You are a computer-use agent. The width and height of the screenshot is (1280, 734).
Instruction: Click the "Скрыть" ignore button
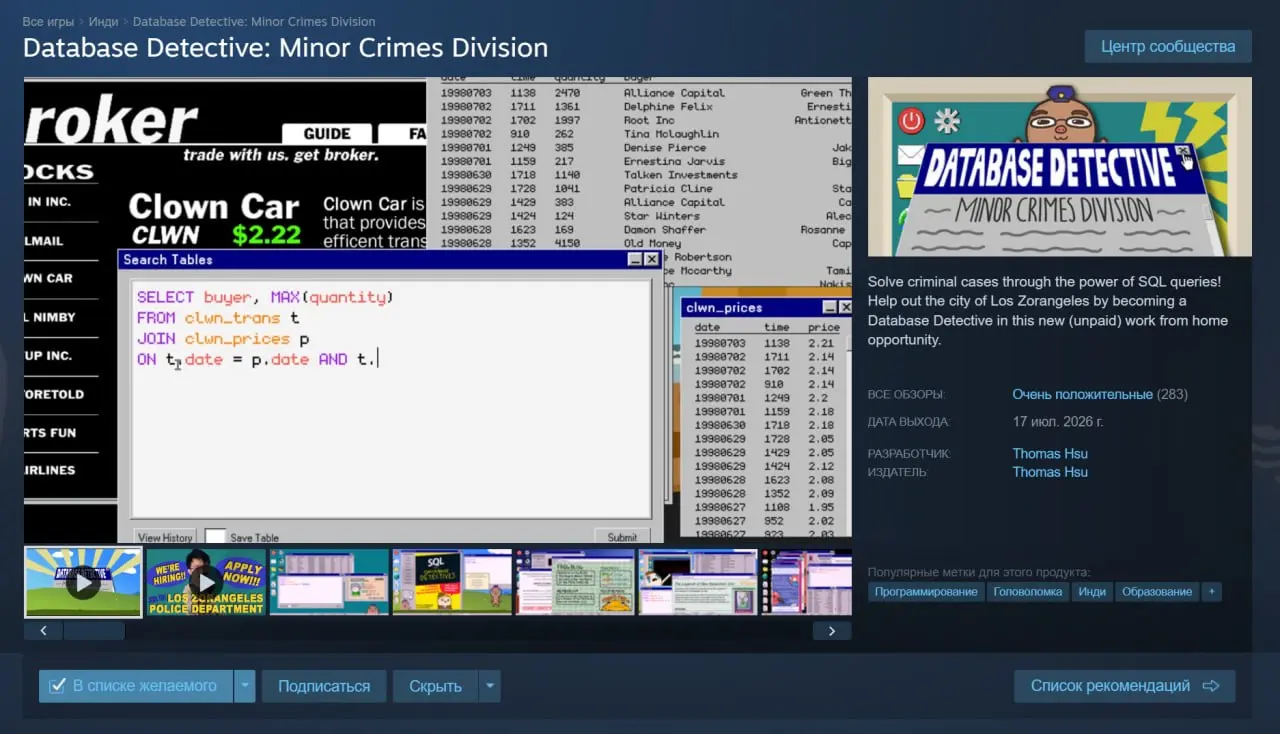pos(435,686)
